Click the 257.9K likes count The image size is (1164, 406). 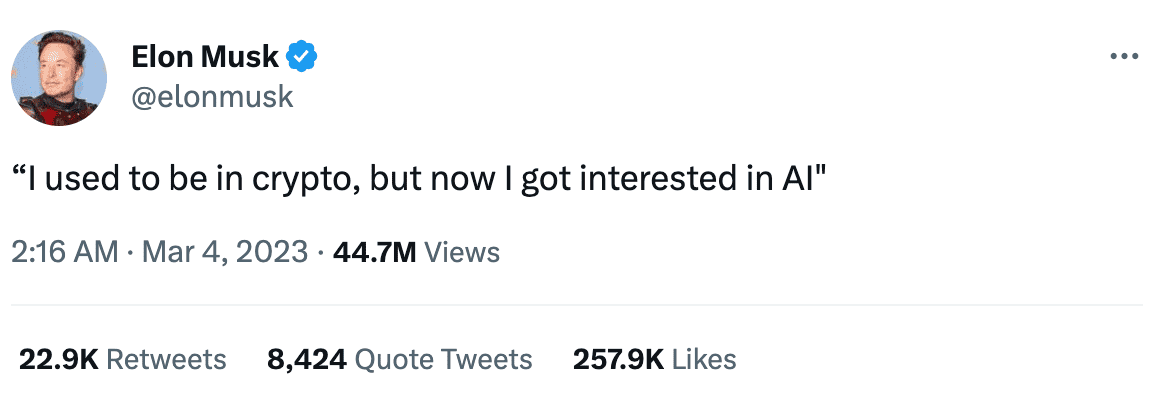618,359
